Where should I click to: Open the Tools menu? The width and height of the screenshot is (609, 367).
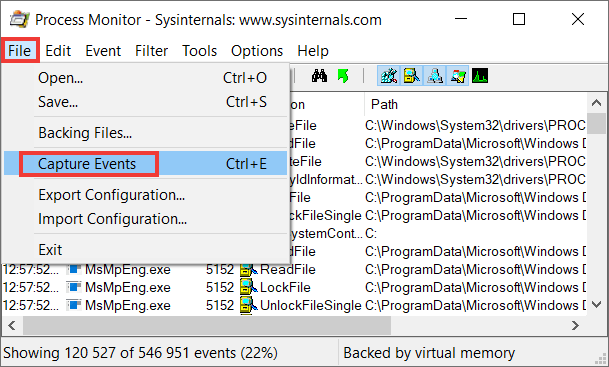point(200,50)
